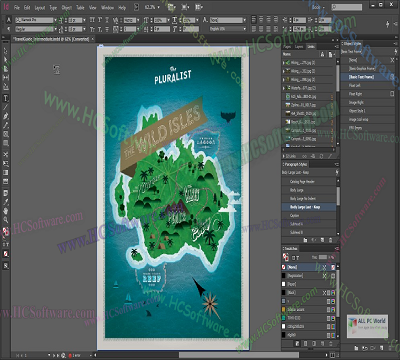
Task: Toggle formatting affects text in Swatches panel
Action: (298, 257)
